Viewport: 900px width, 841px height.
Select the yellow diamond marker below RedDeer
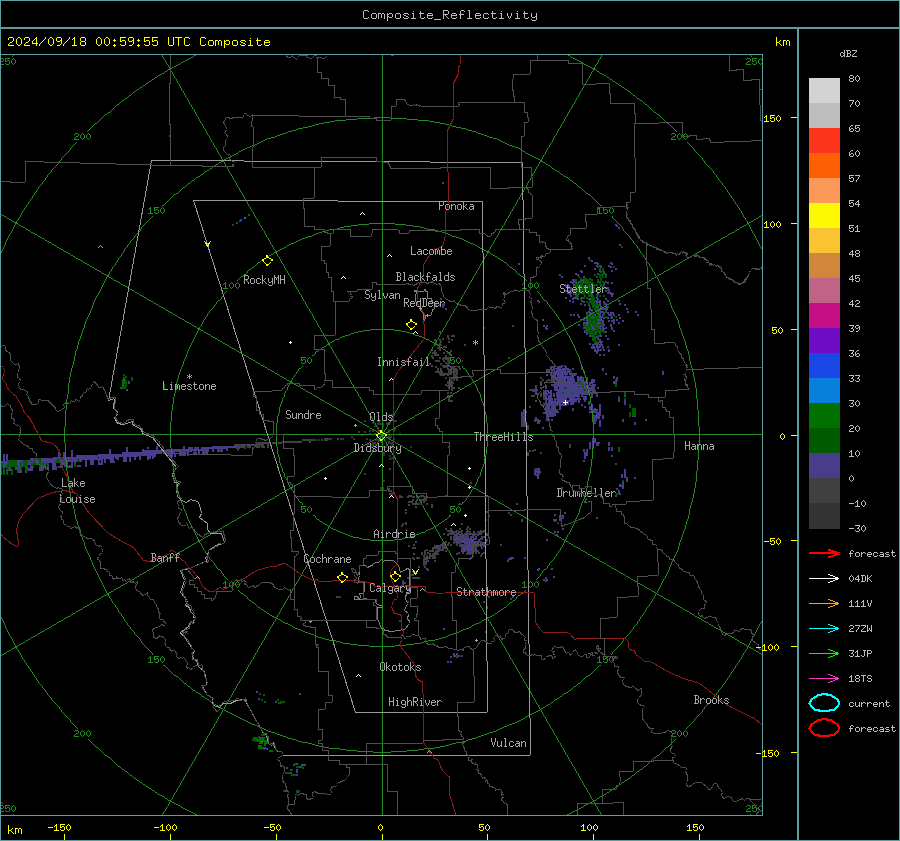pyautogui.click(x=411, y=325)
